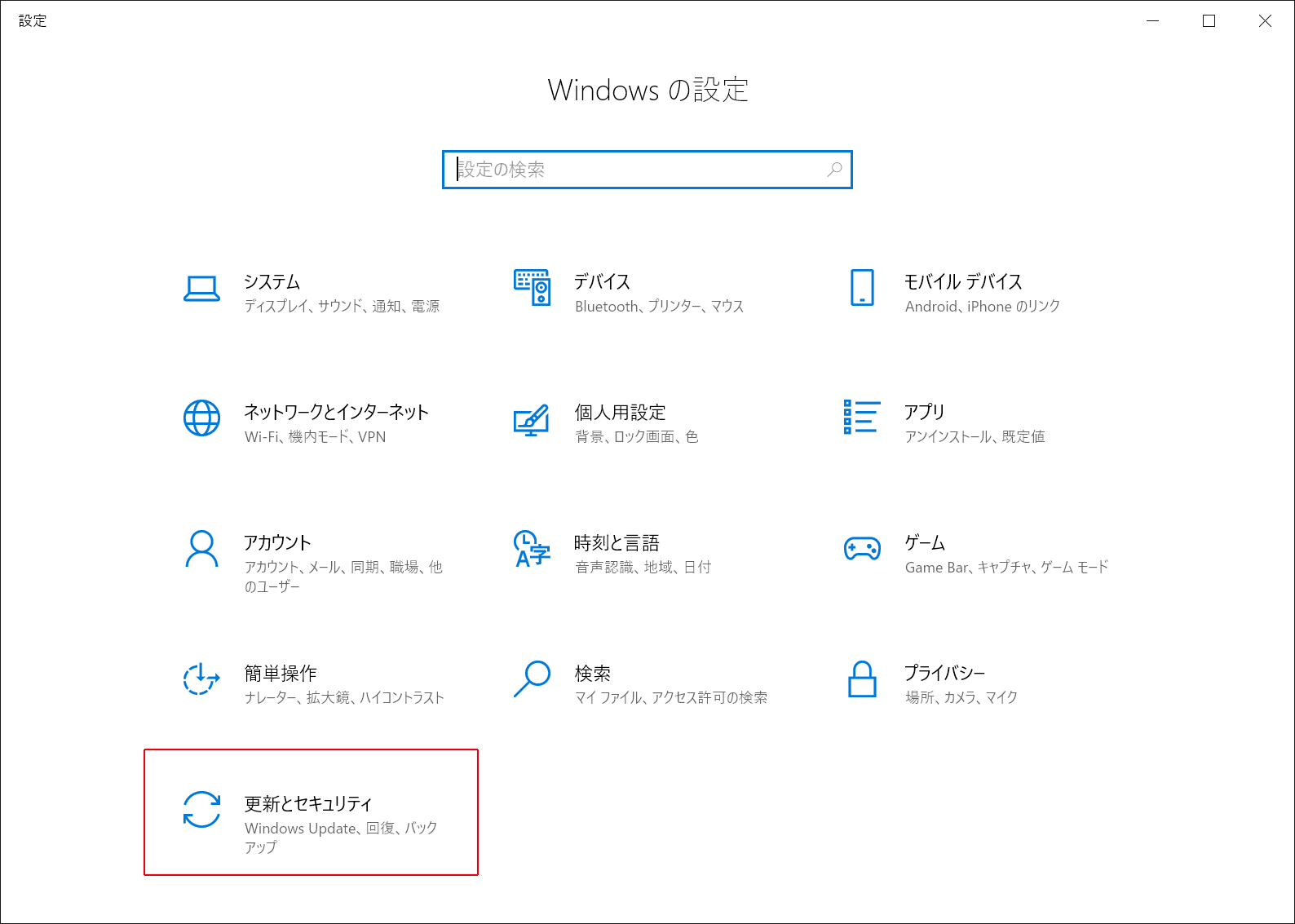1295x924 pixels.
Task: Click the text Bluetooth、プリンター、マウス
Action: [x=659, y=307]
